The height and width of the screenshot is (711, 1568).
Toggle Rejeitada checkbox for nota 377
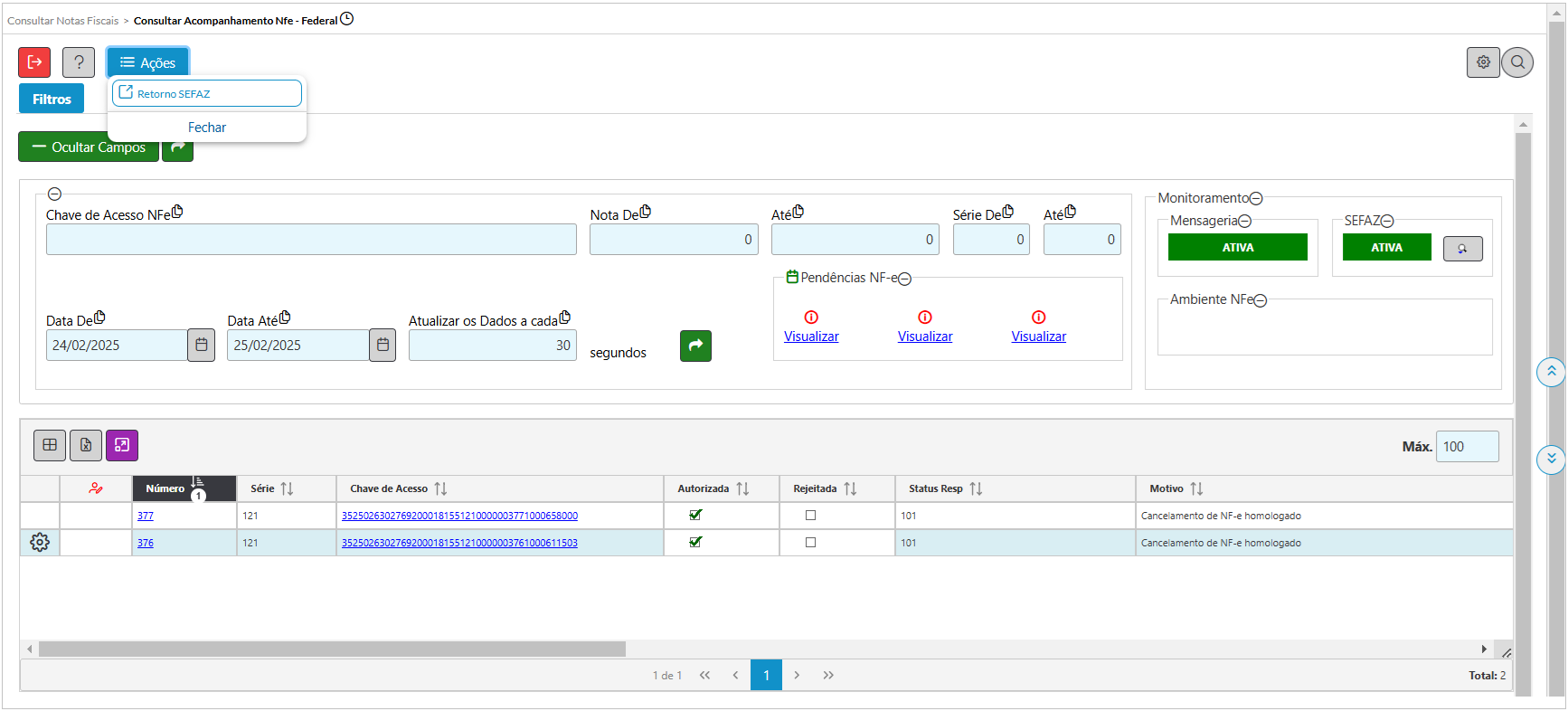coord(810,516)
